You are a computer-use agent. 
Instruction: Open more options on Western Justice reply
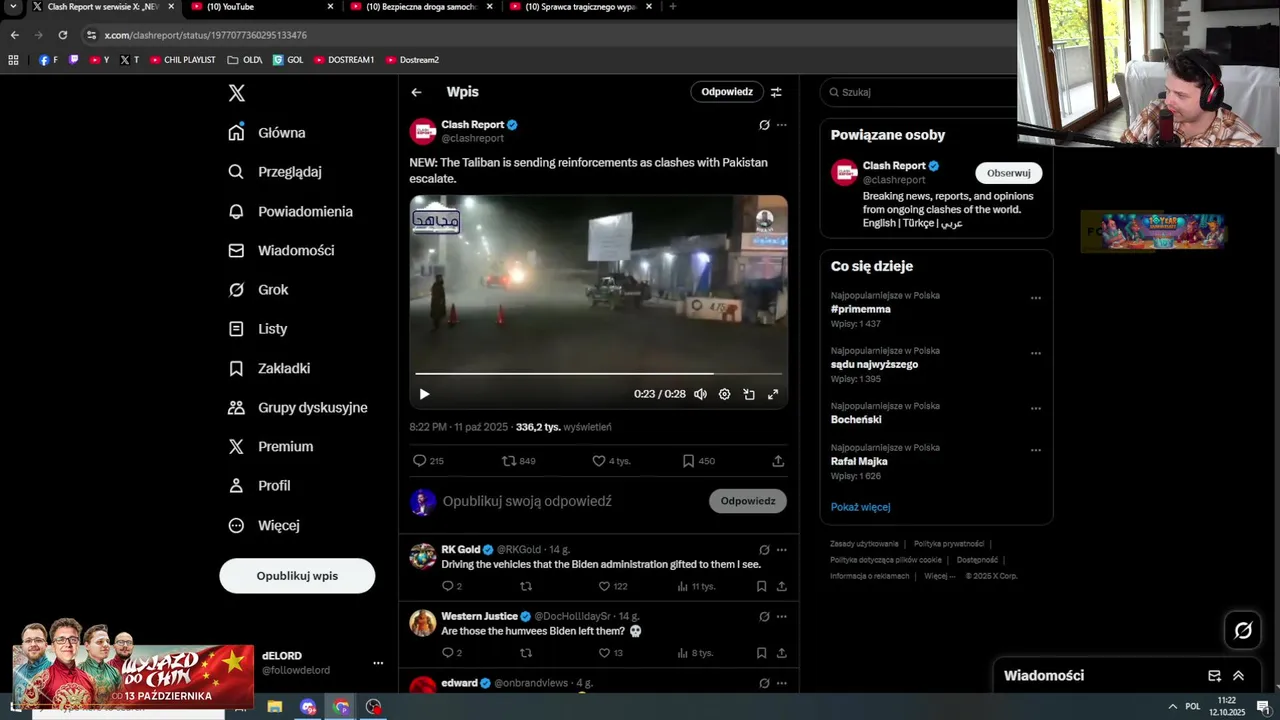point(782,617)
